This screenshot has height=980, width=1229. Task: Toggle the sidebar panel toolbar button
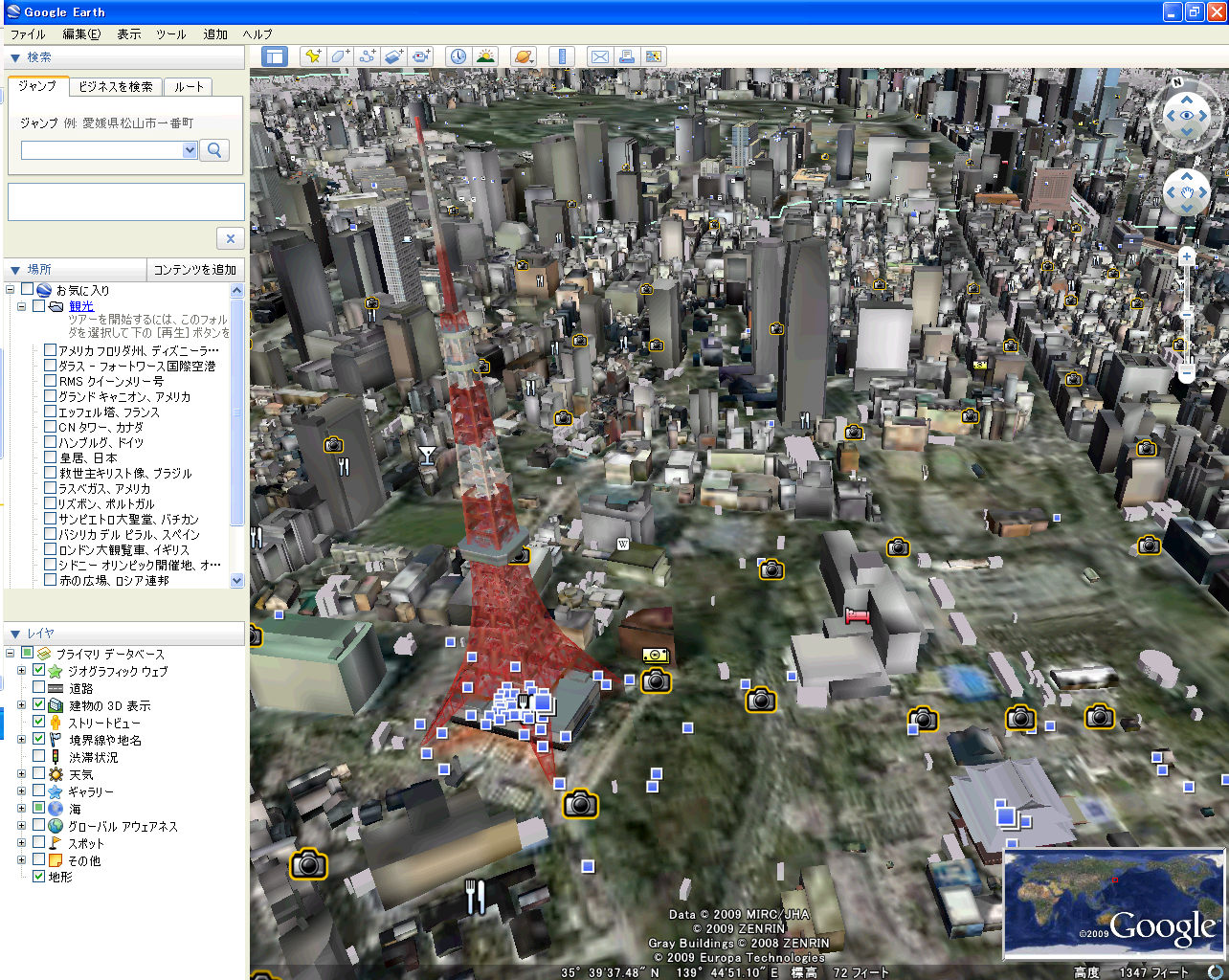point(275,56)
